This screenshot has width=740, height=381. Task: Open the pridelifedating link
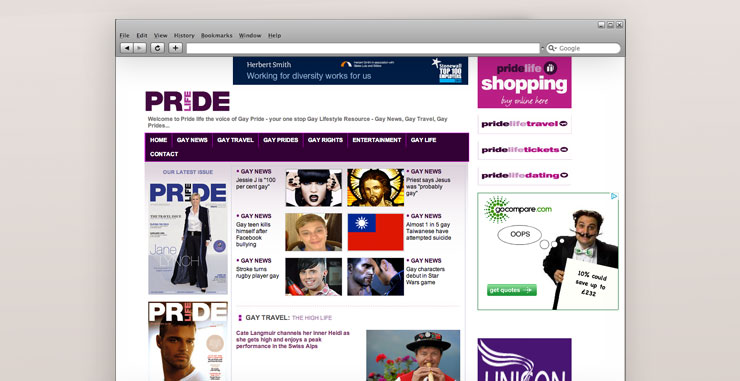click(524, 176)
